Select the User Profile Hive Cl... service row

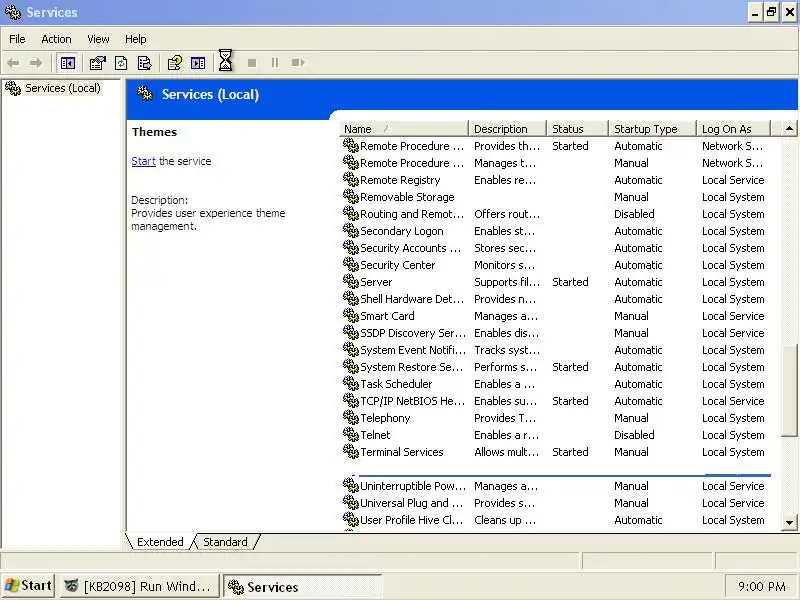click(556, 520)
